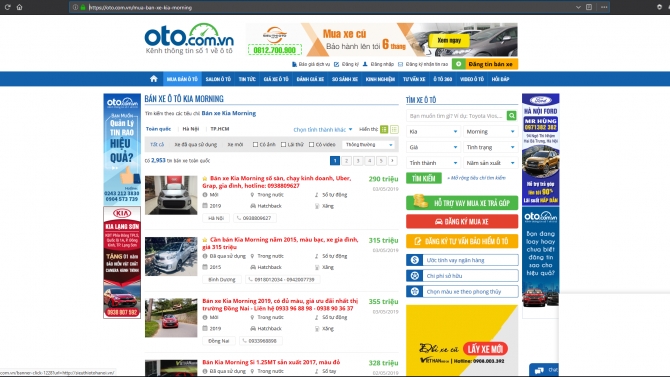Click the address bar URL

click(x=140, y=7)
